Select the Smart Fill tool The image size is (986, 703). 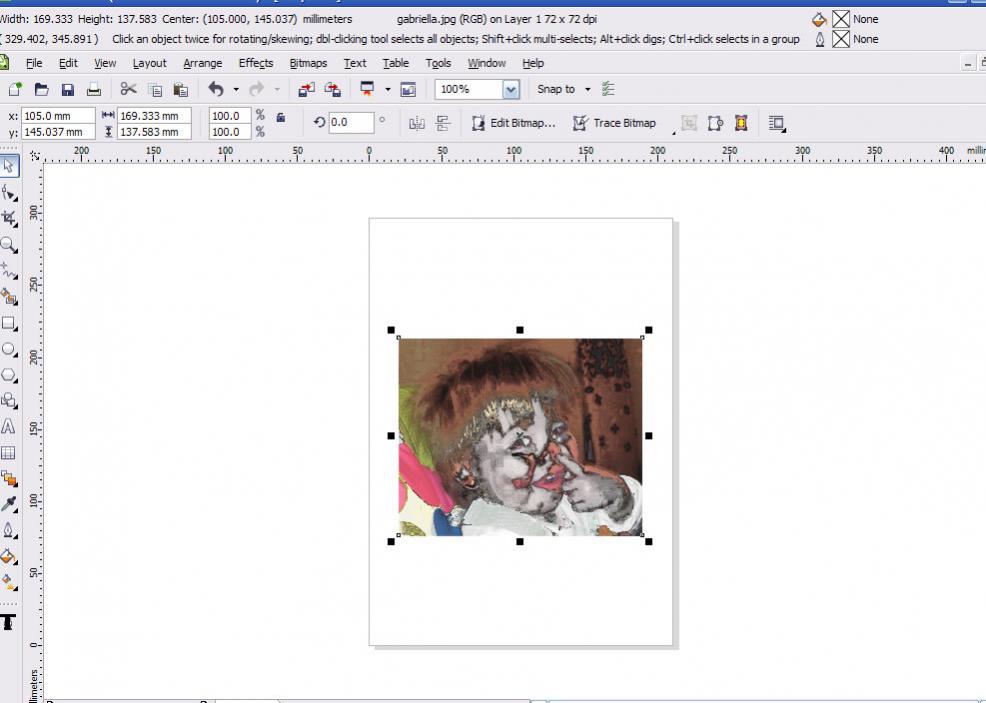9,297
